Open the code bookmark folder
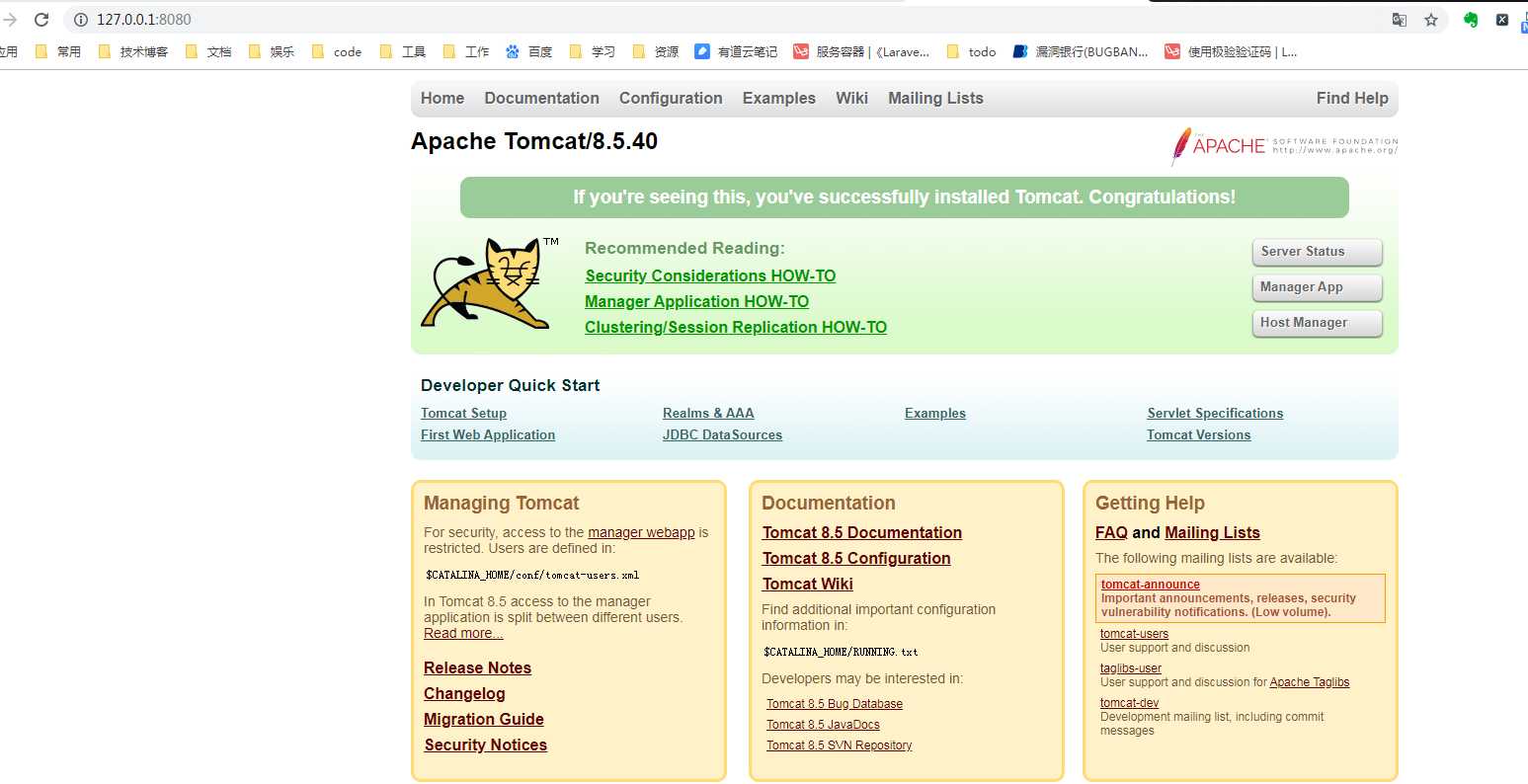 [337, 51]
